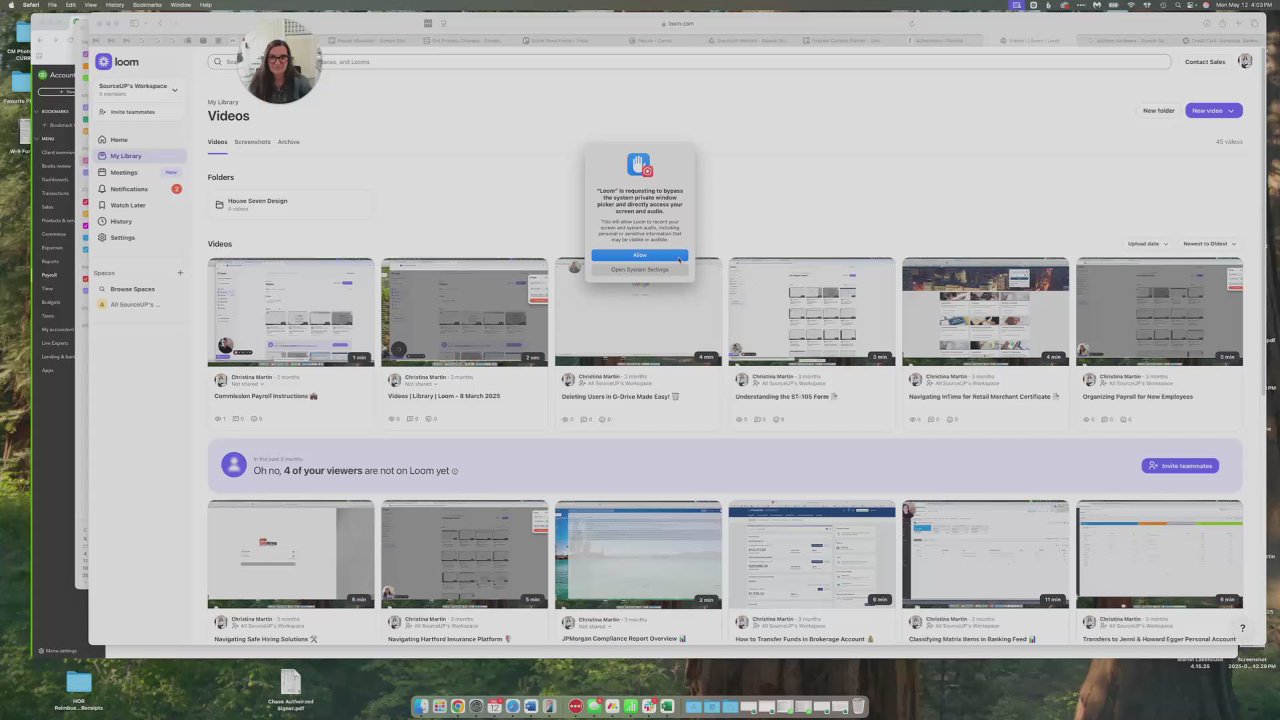Image resolution: width=1280 pixels, height=720 pixels.
Task: Add a new space with the plus icon
Action: [180, 273]
